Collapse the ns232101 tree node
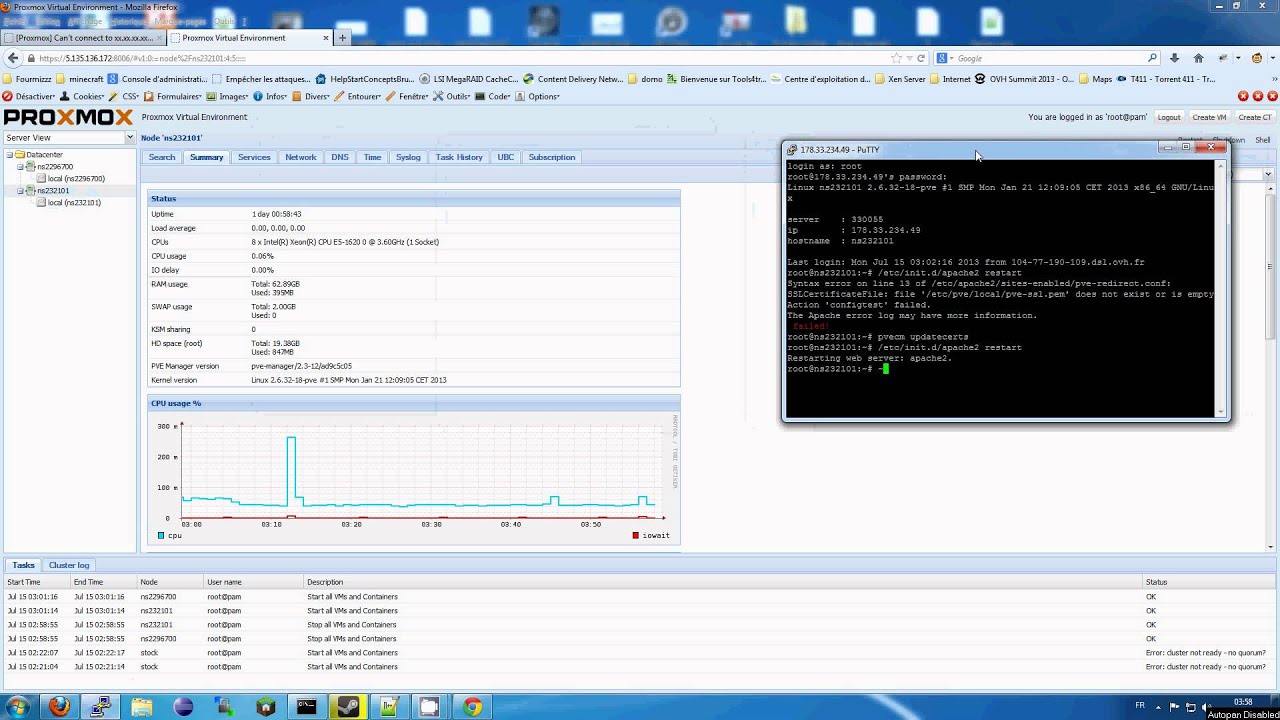The image size is (1280, 720). [20, 191]
